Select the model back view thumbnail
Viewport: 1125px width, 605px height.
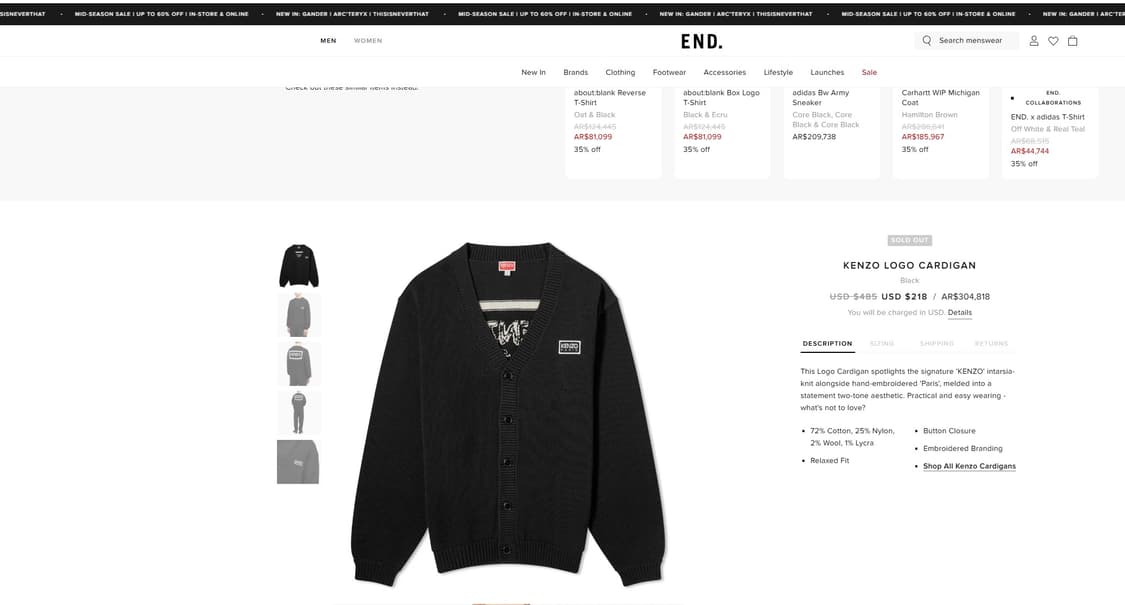(298, 364)
